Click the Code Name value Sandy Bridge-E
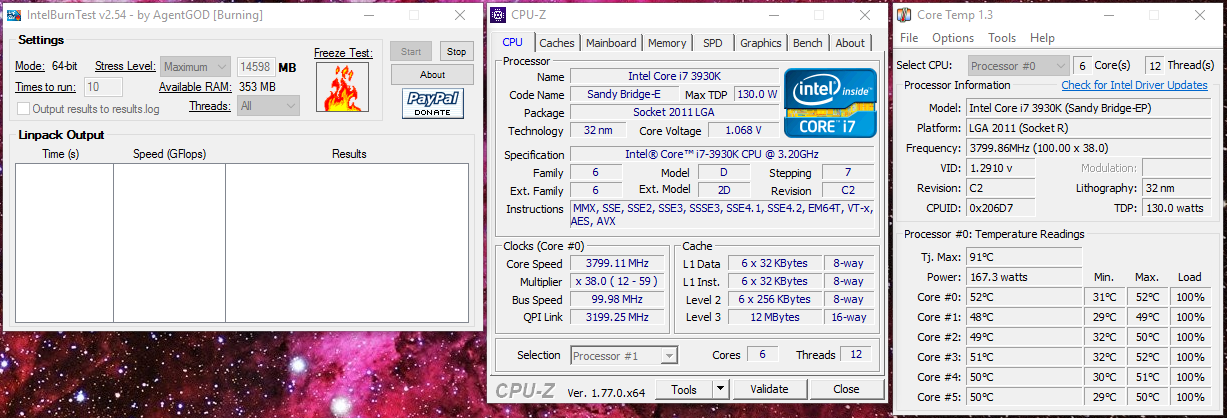This screenshot has height=418, width=1227. (623, 94)
